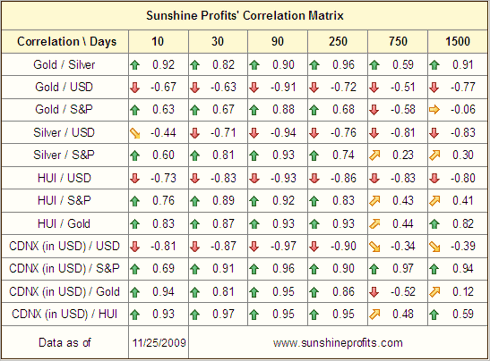Viewport: 490px width, 361px height.
Task: Click the yellow diagonal-up arrow for HUI / Gold 750-day
Action: tap(375, 224)
